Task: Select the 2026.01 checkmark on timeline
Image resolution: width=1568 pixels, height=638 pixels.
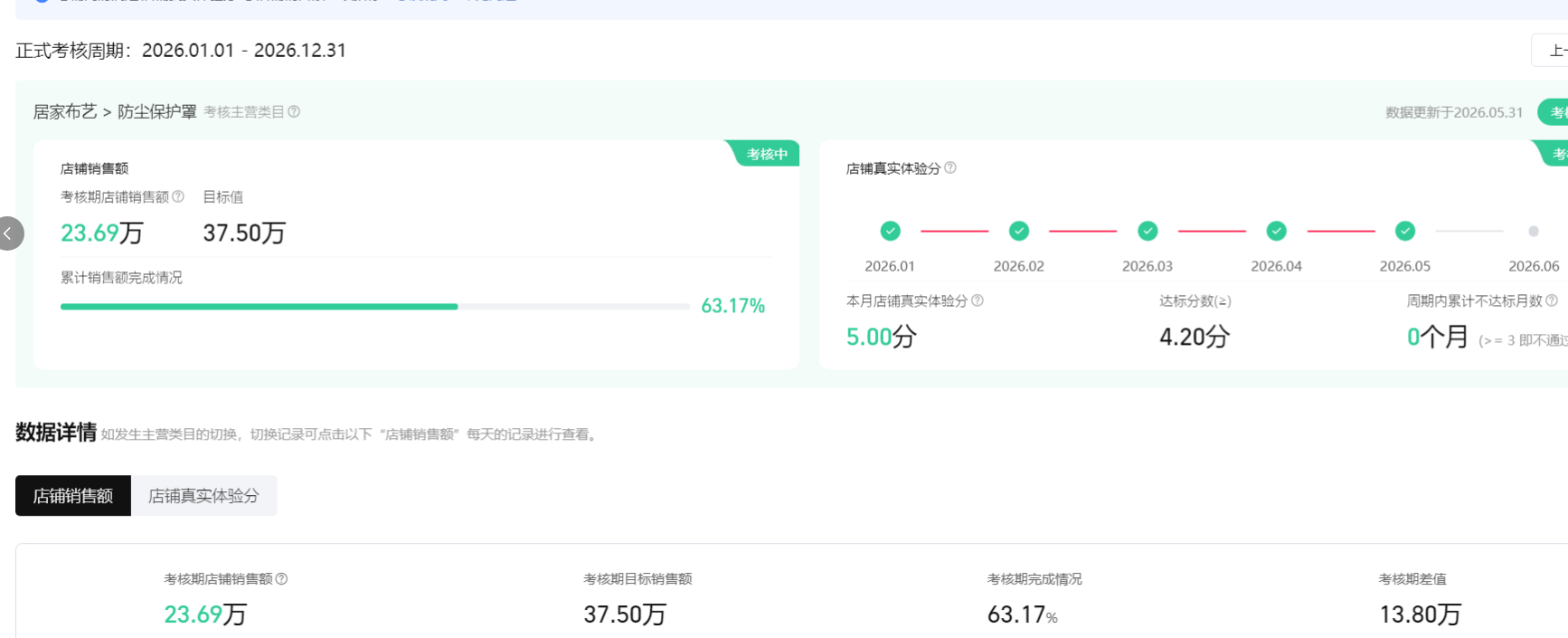Action: (x=891, y=231)
